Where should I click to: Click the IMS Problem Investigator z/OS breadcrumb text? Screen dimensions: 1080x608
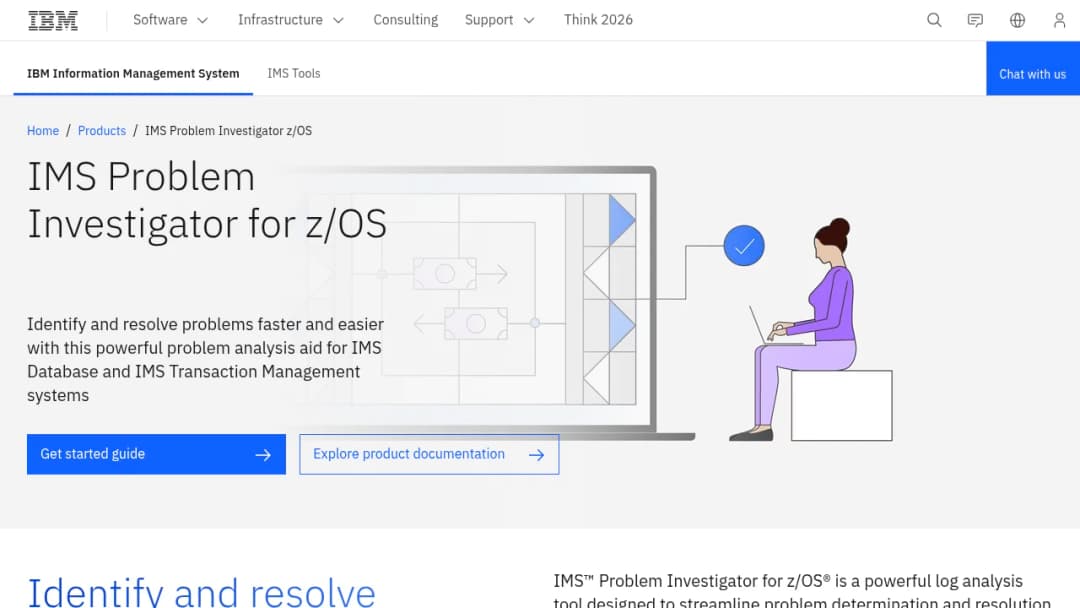tap(228, 131)
